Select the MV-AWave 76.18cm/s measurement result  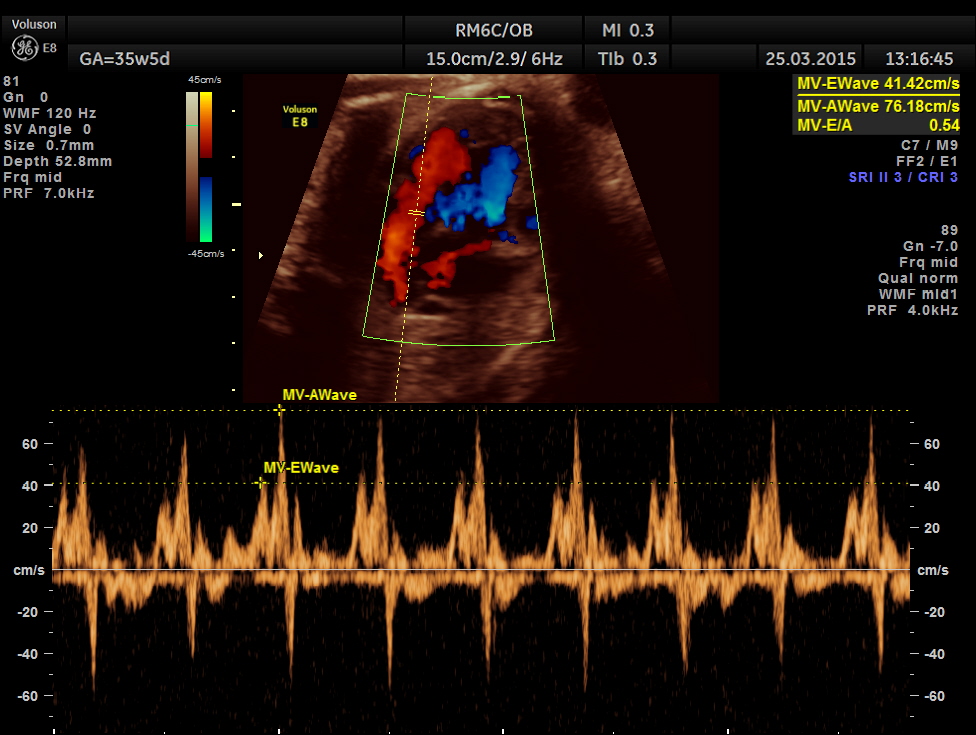coord(876,106)
